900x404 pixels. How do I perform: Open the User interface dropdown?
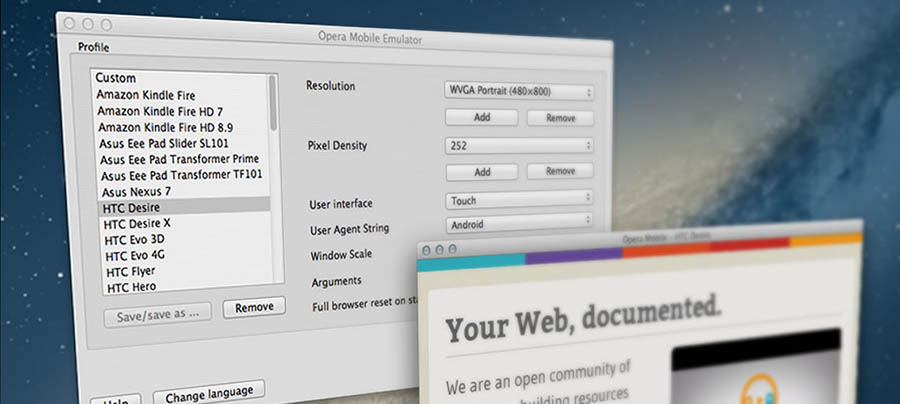519,200
